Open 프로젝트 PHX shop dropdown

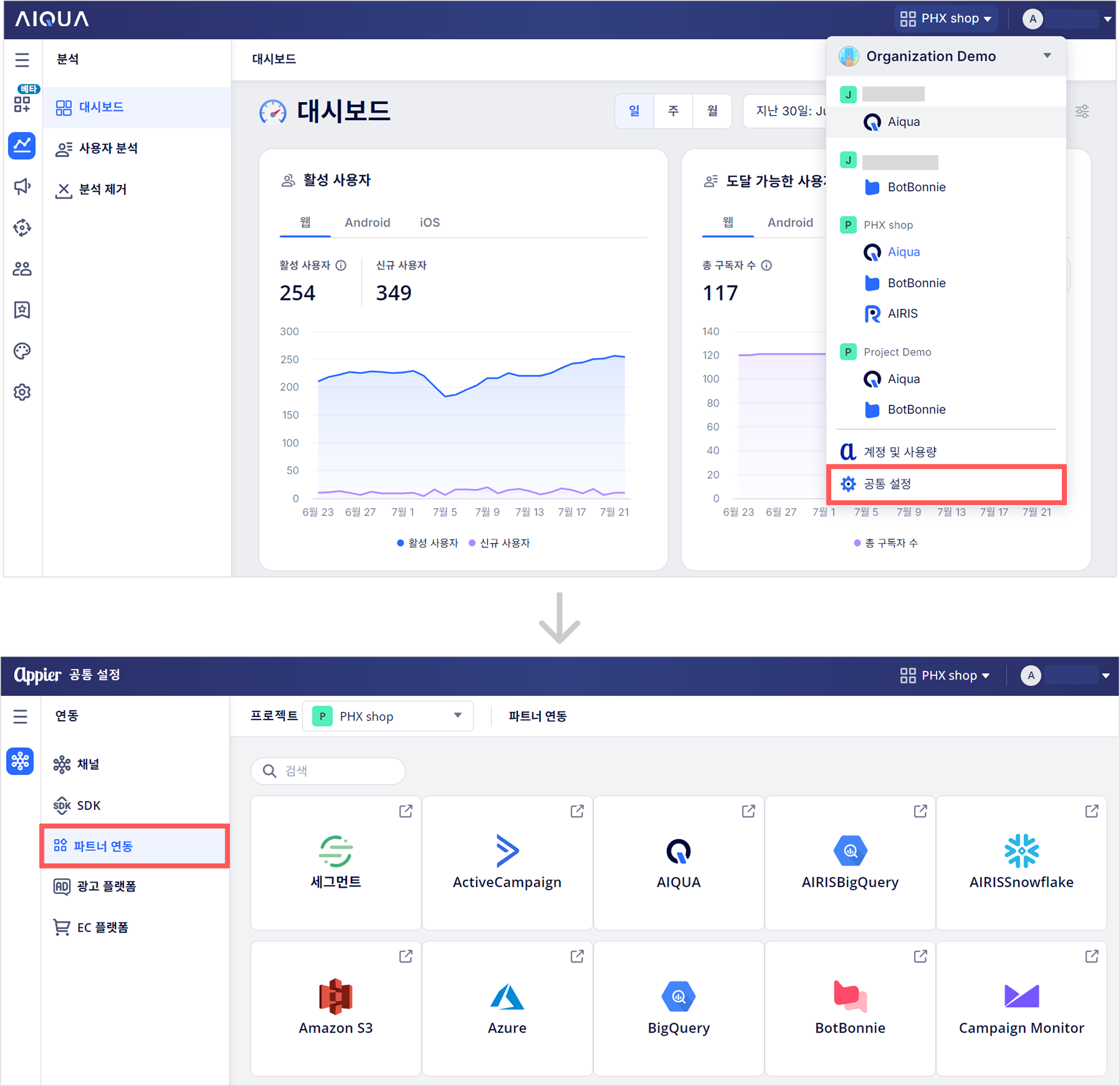(x=388, y=716)
